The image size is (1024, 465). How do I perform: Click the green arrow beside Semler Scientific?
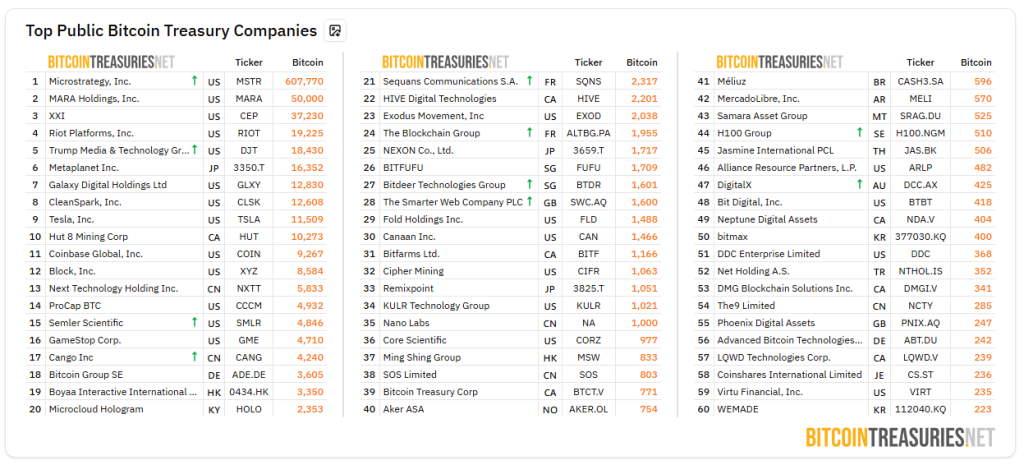pos(194,322)
